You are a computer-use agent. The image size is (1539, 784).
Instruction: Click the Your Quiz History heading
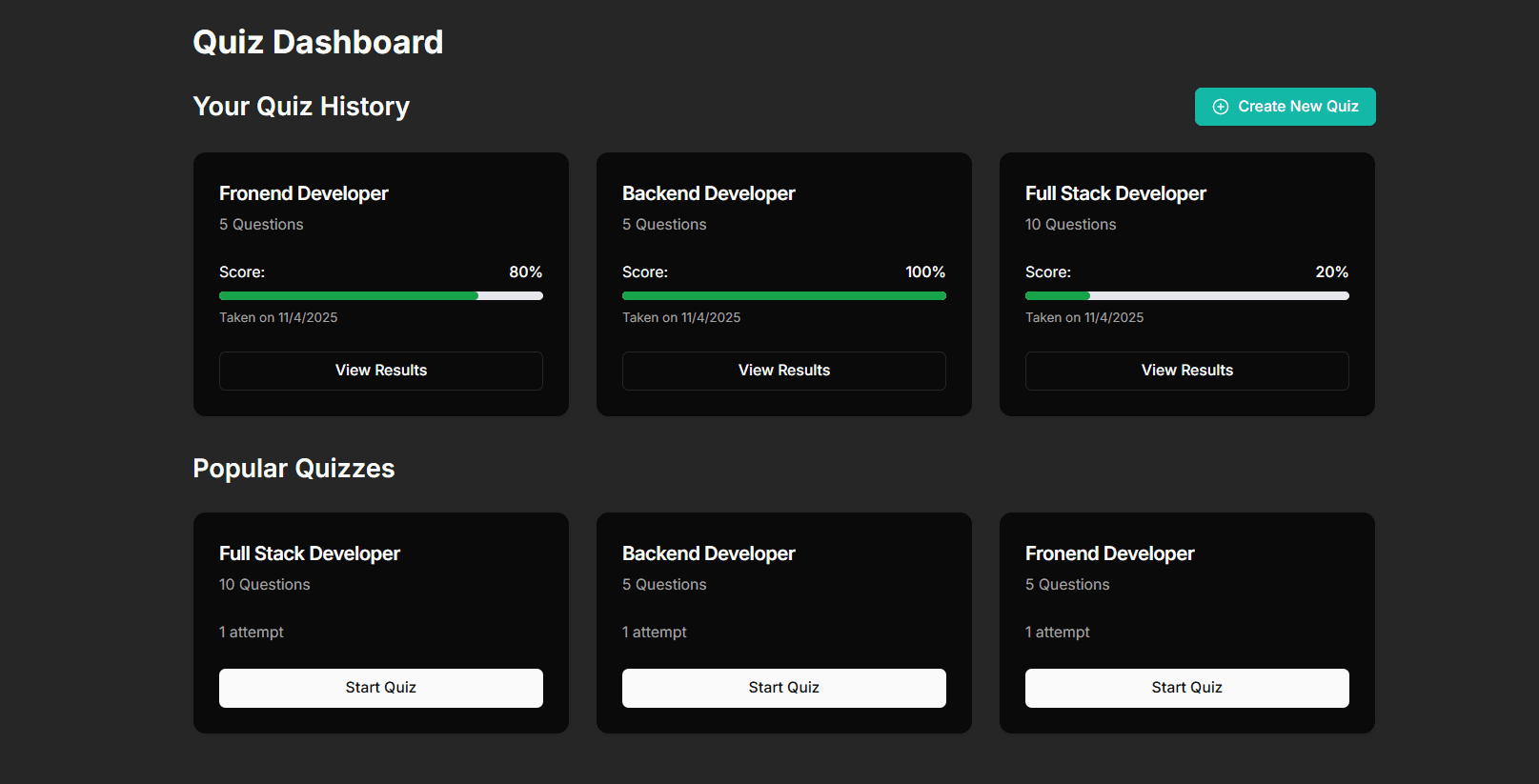pyautogui.click(x=301, y=107)
